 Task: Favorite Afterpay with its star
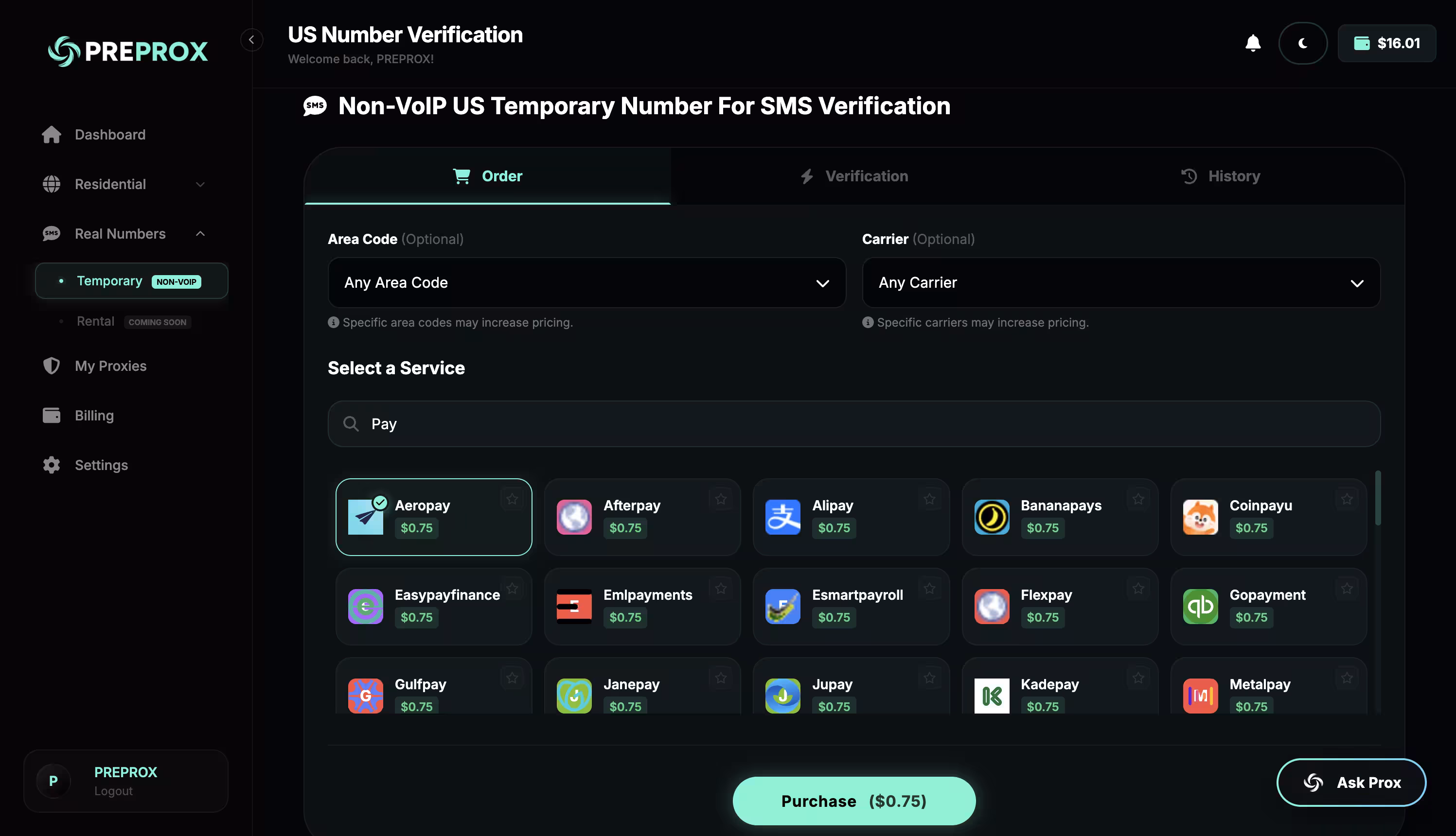click(x=720, y=499)
